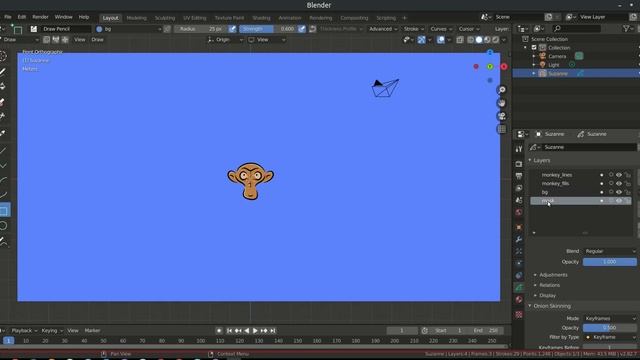Toggle visibility eye of monkey_fills layer
Image resolution: width=640 pixels, height=360 pixels.
click(x=619, y=184)
